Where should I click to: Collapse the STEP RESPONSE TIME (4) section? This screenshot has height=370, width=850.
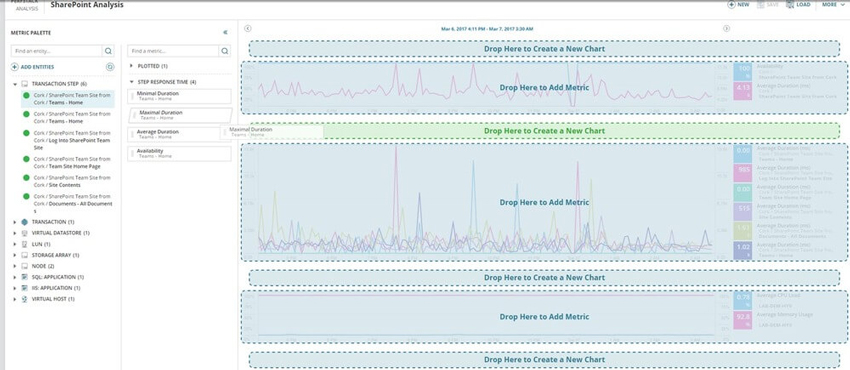point(132,82)
